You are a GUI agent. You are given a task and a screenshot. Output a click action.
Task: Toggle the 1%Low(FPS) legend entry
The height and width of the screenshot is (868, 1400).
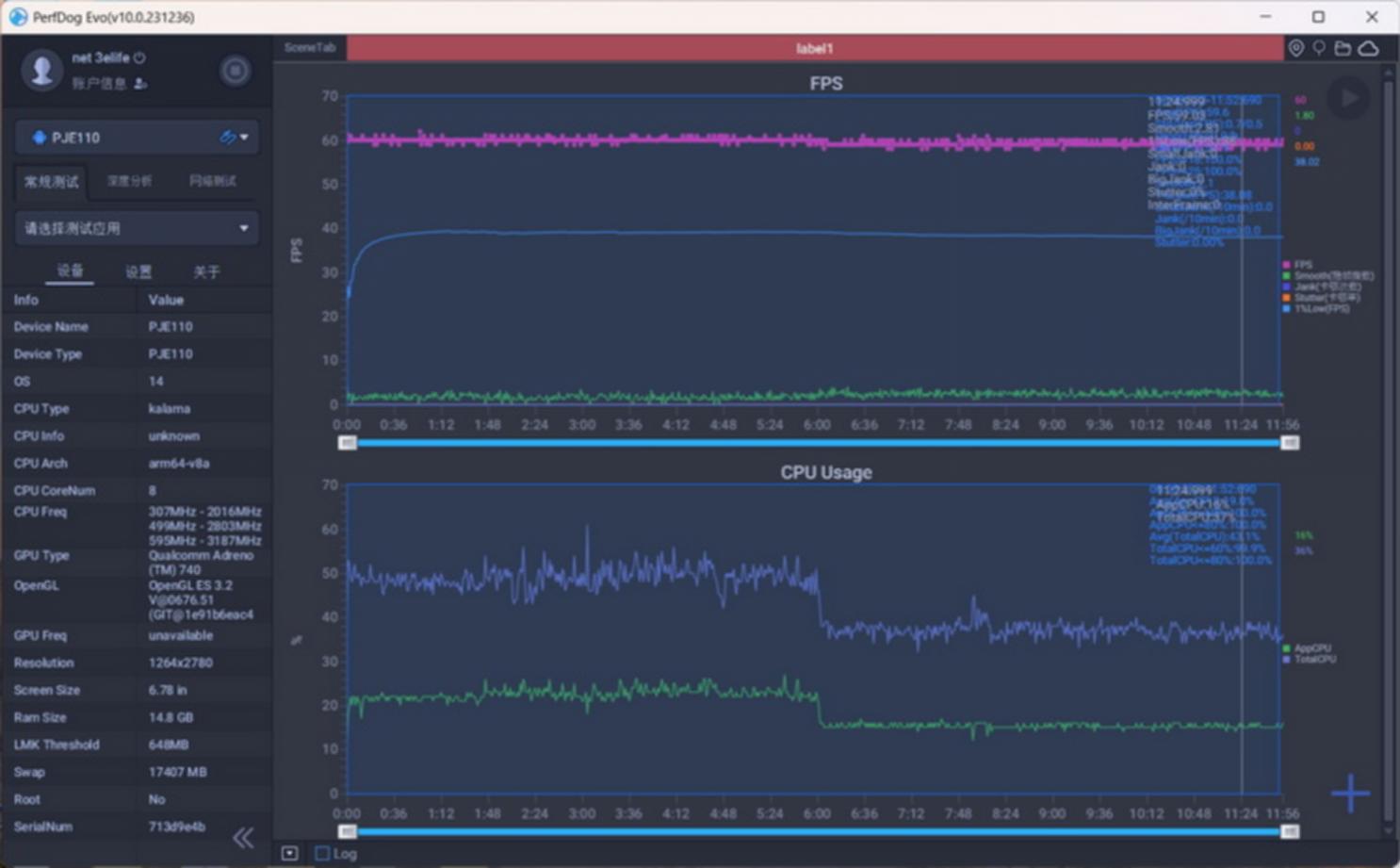(x=1316, y=309)
